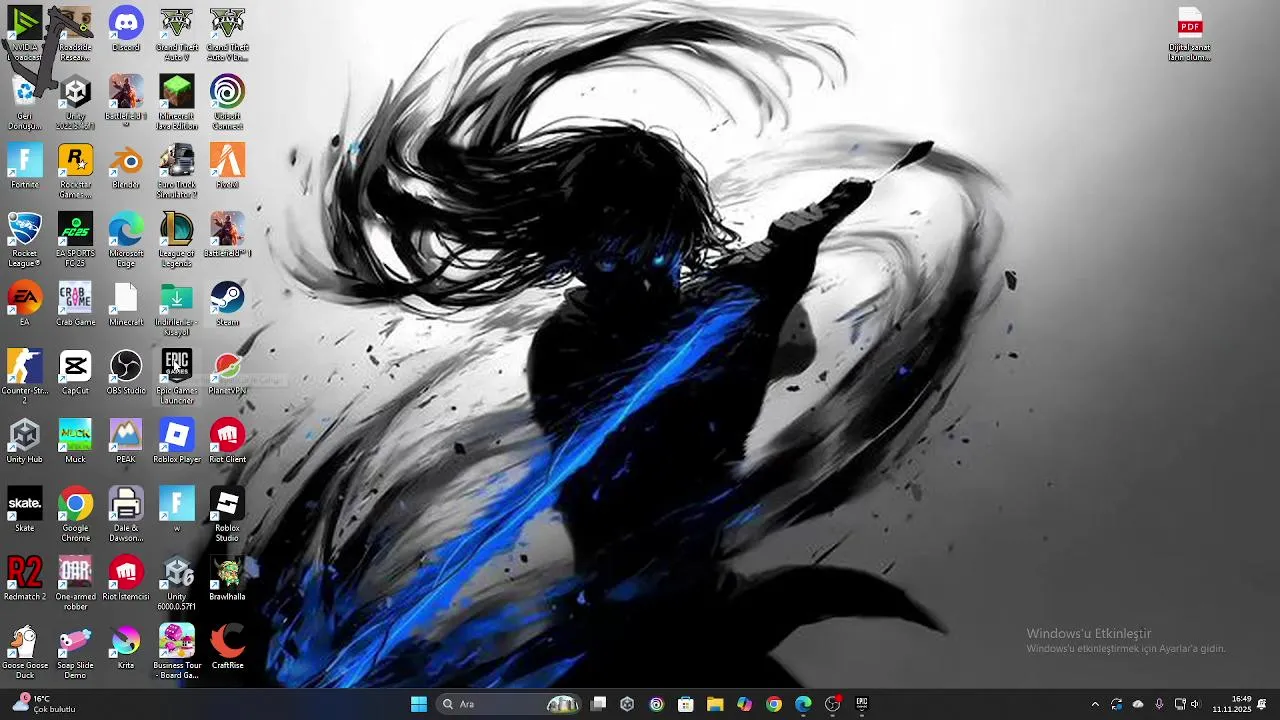The image size is (1280, 720).
Task: Open the Windows Start menu
Action: tap(419, 704)
